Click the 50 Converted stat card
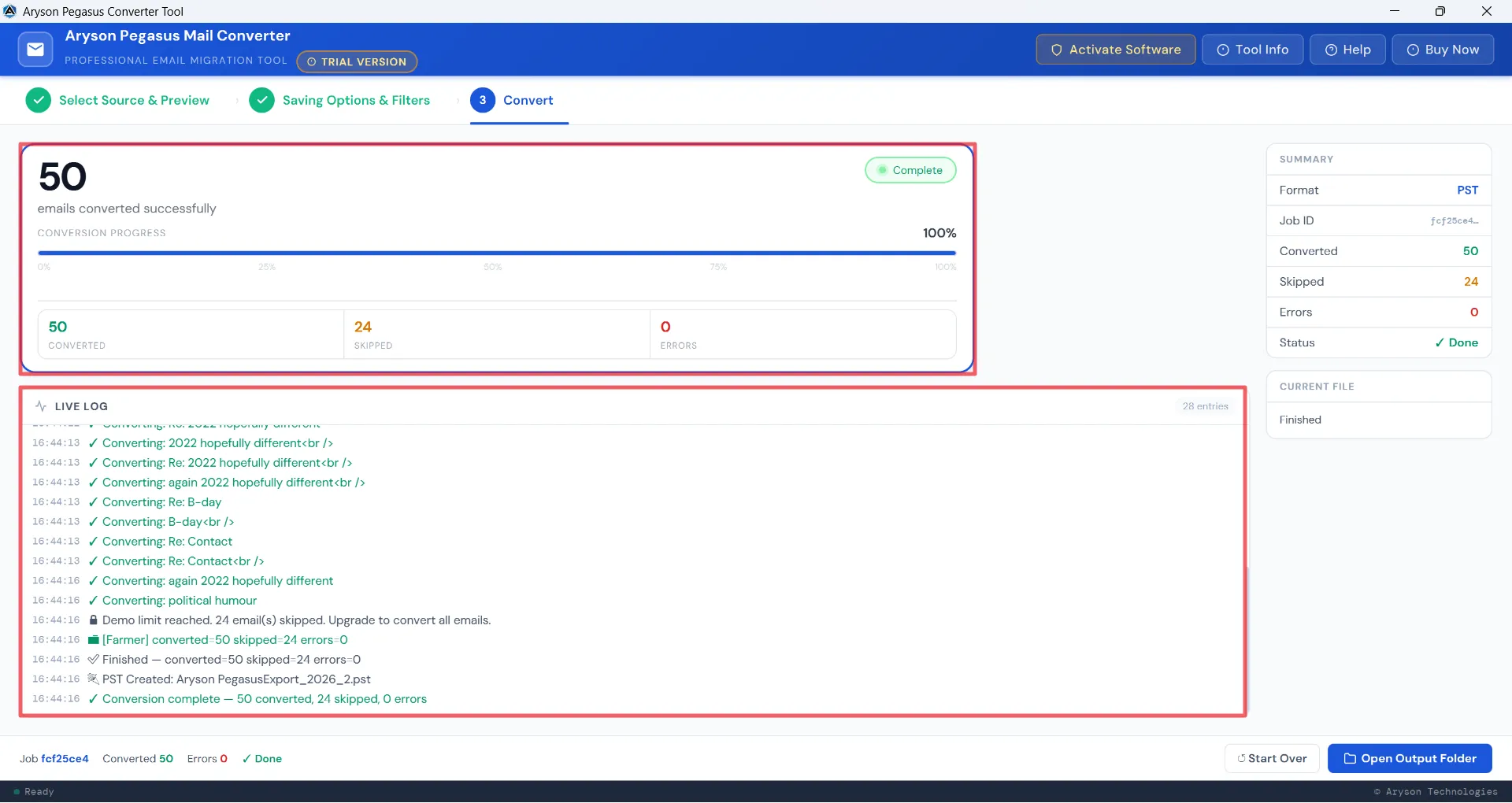This screenshot has width=1512, height=803. (x=191, y=335)
